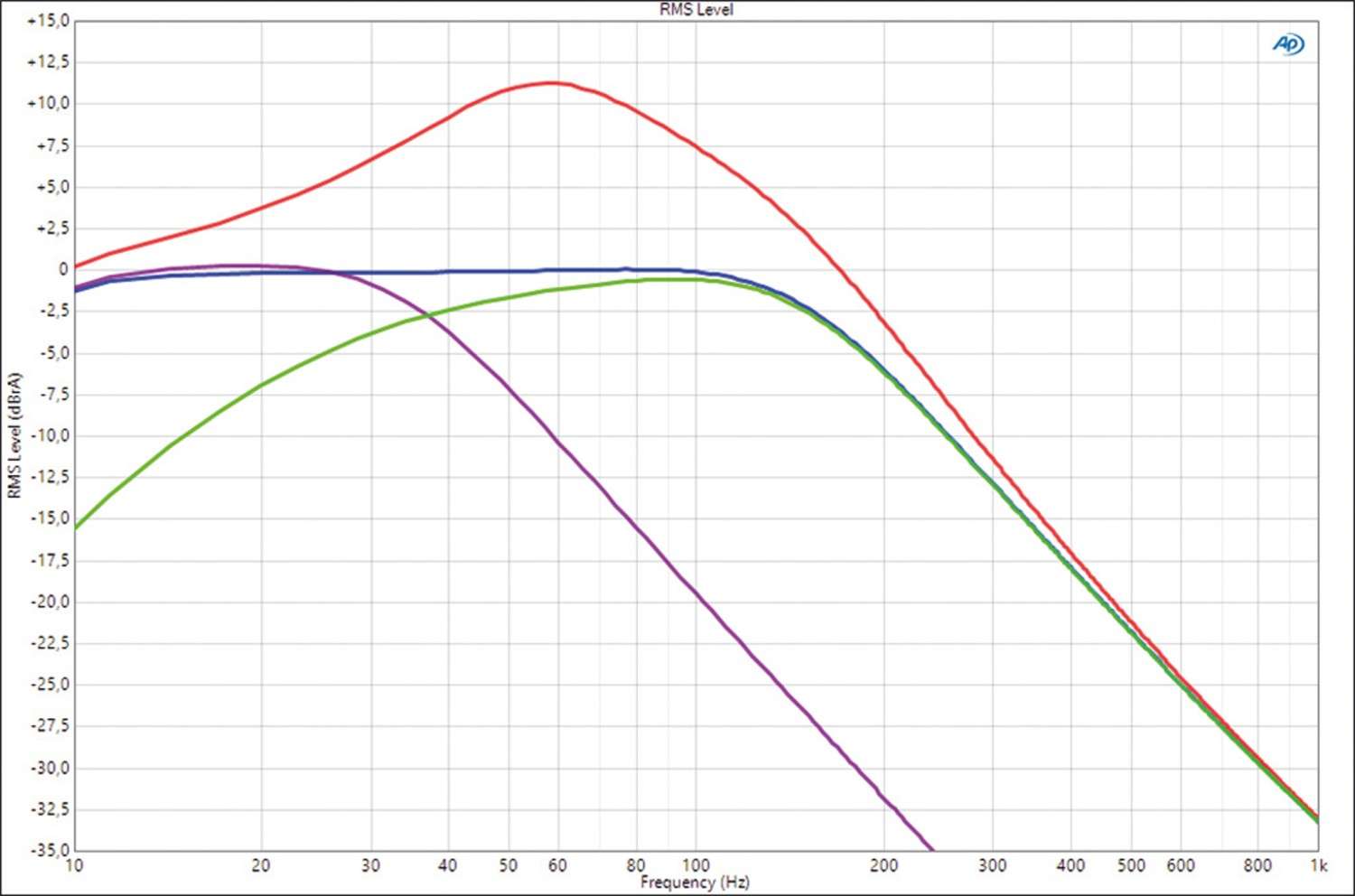Click the -12,5 y-axis value
Image resolution: width=1355 pixels, height=896 pixels.
point(51,477)
